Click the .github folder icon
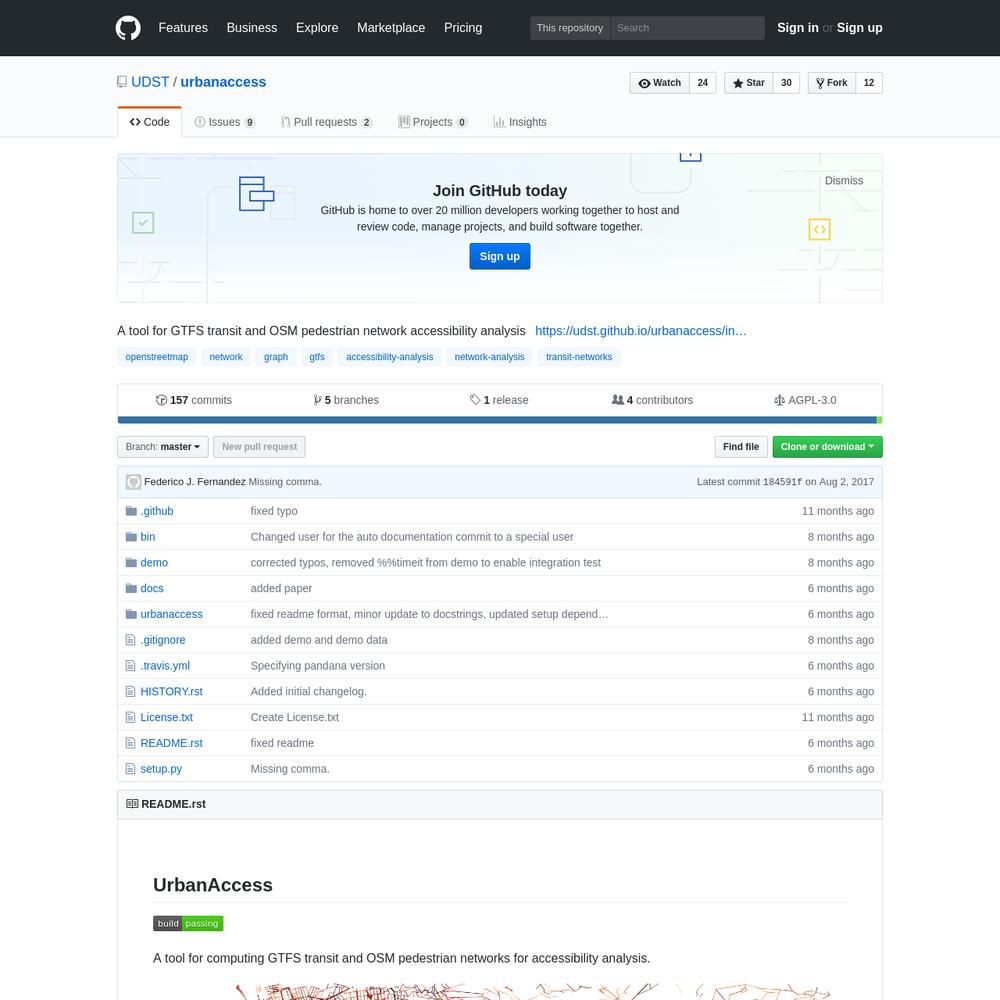 131,511
